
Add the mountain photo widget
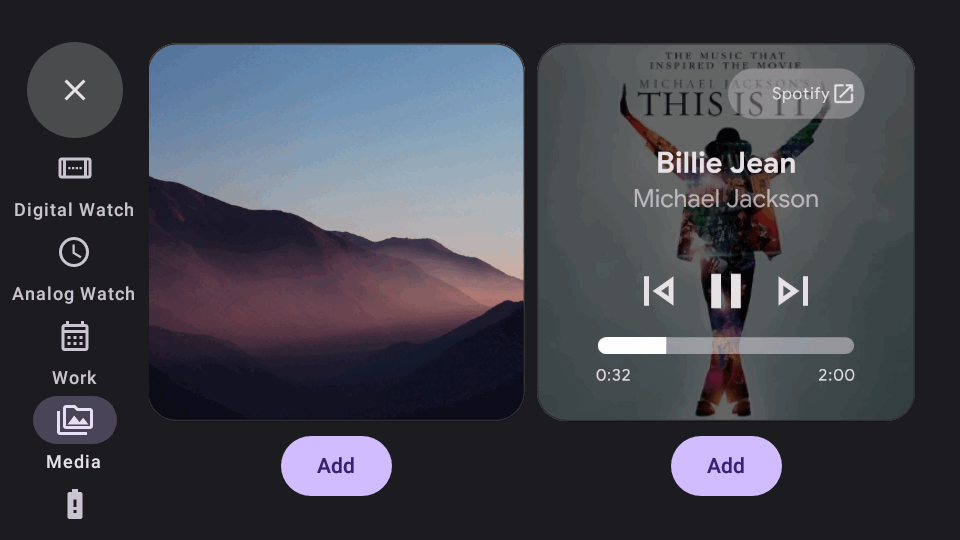(336, 466)
